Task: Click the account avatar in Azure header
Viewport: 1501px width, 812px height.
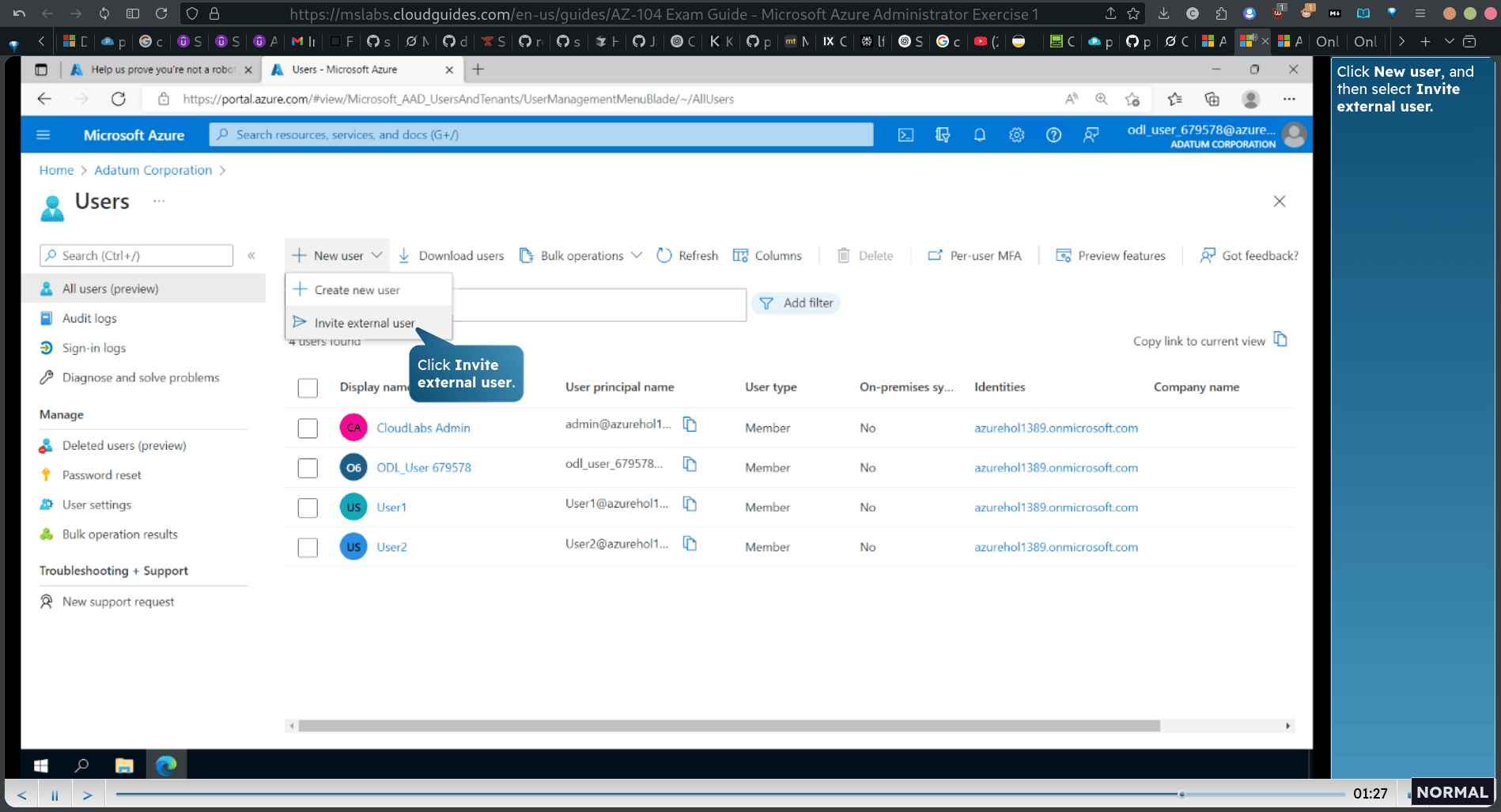Action: coord(1294,135)
